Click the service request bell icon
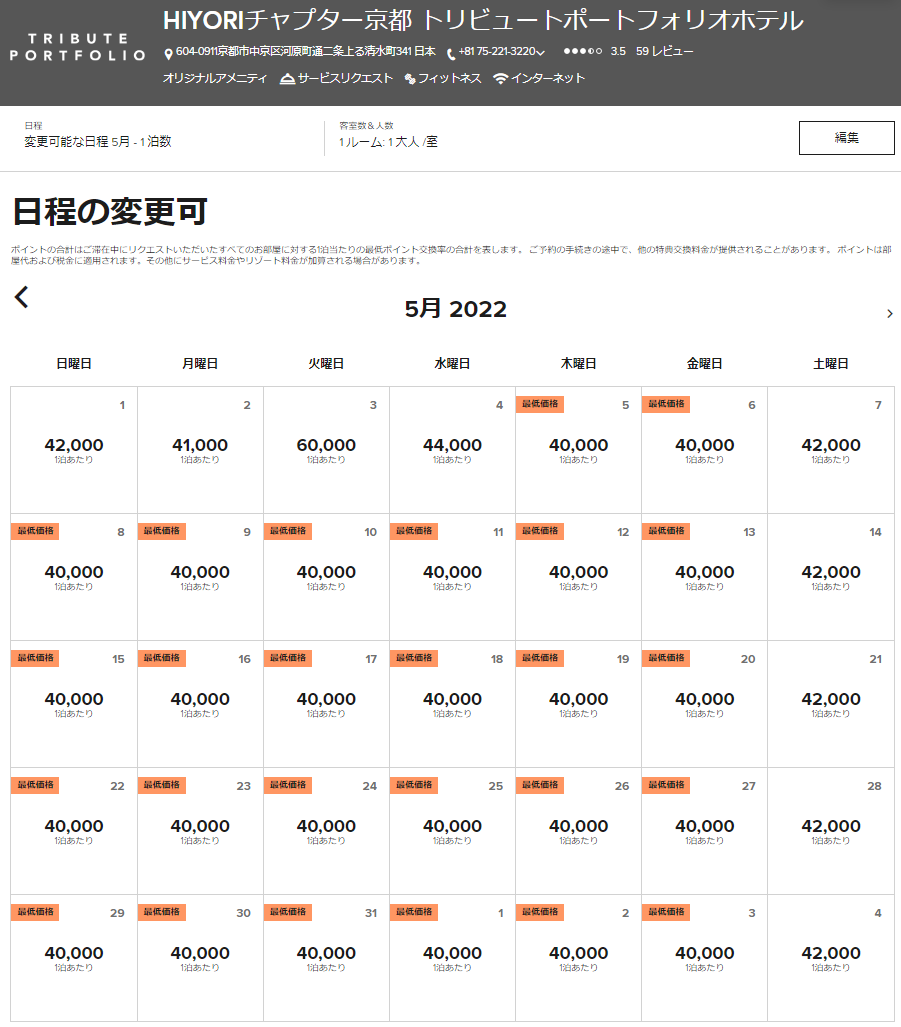The width and height of the screenshot is (901, 1027). (287, 79)
